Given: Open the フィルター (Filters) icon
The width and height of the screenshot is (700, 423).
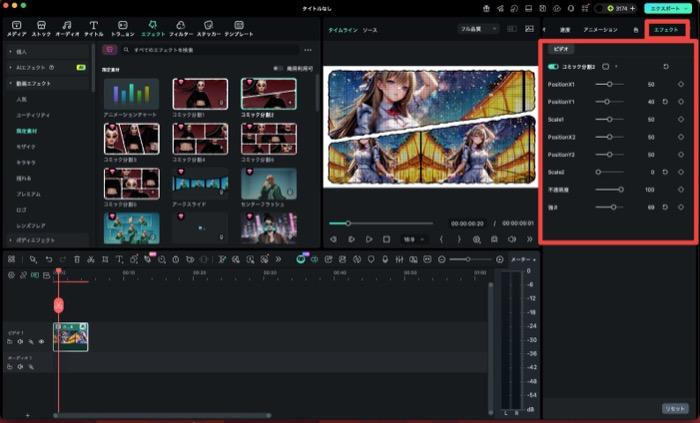Looking at the screenshot, I should pyautogui.click(x=181, y=28).
